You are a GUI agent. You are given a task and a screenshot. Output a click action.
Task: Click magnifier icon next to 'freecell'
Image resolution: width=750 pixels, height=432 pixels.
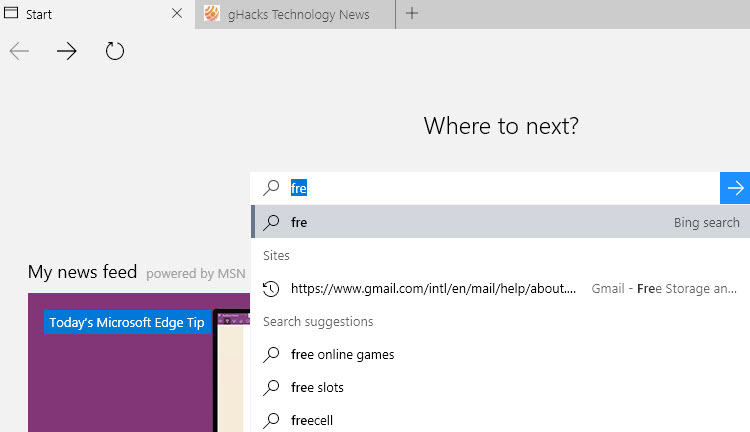coord(271,421)
